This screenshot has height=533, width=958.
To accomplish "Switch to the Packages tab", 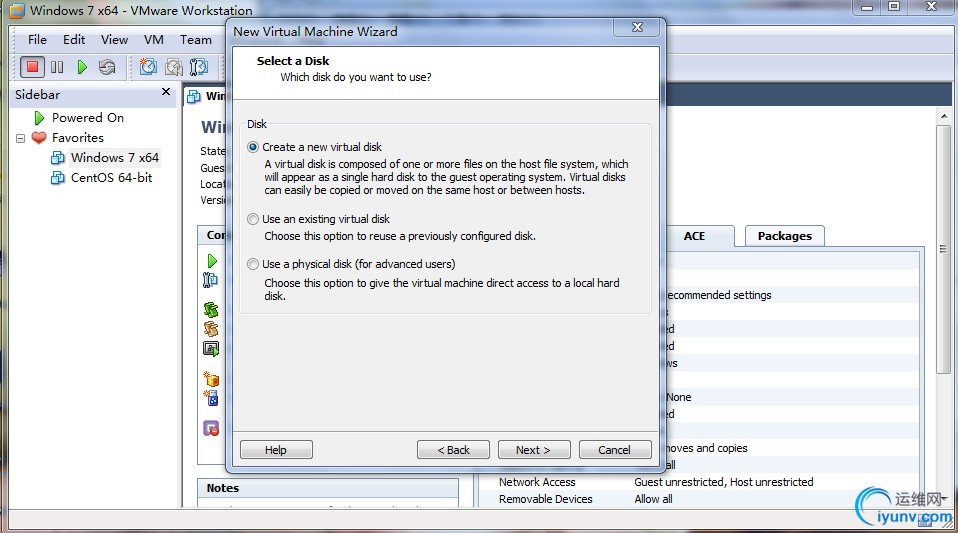I will 784,236.
